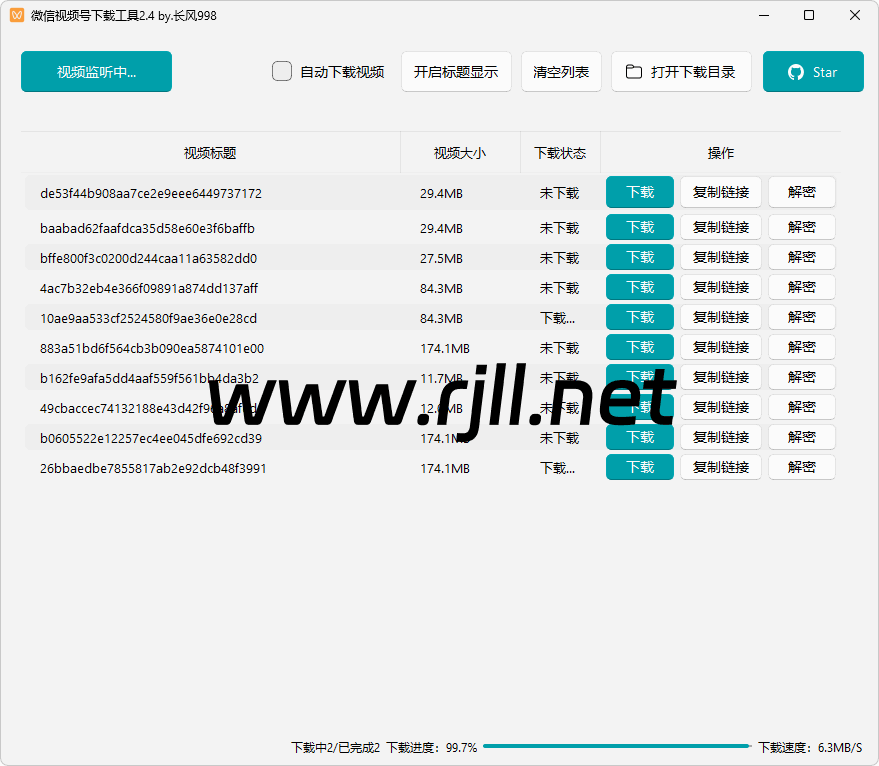
Task: Copy link for 26bbaedbe7855817ab2e92dcb48f3991
Action: 721,467
